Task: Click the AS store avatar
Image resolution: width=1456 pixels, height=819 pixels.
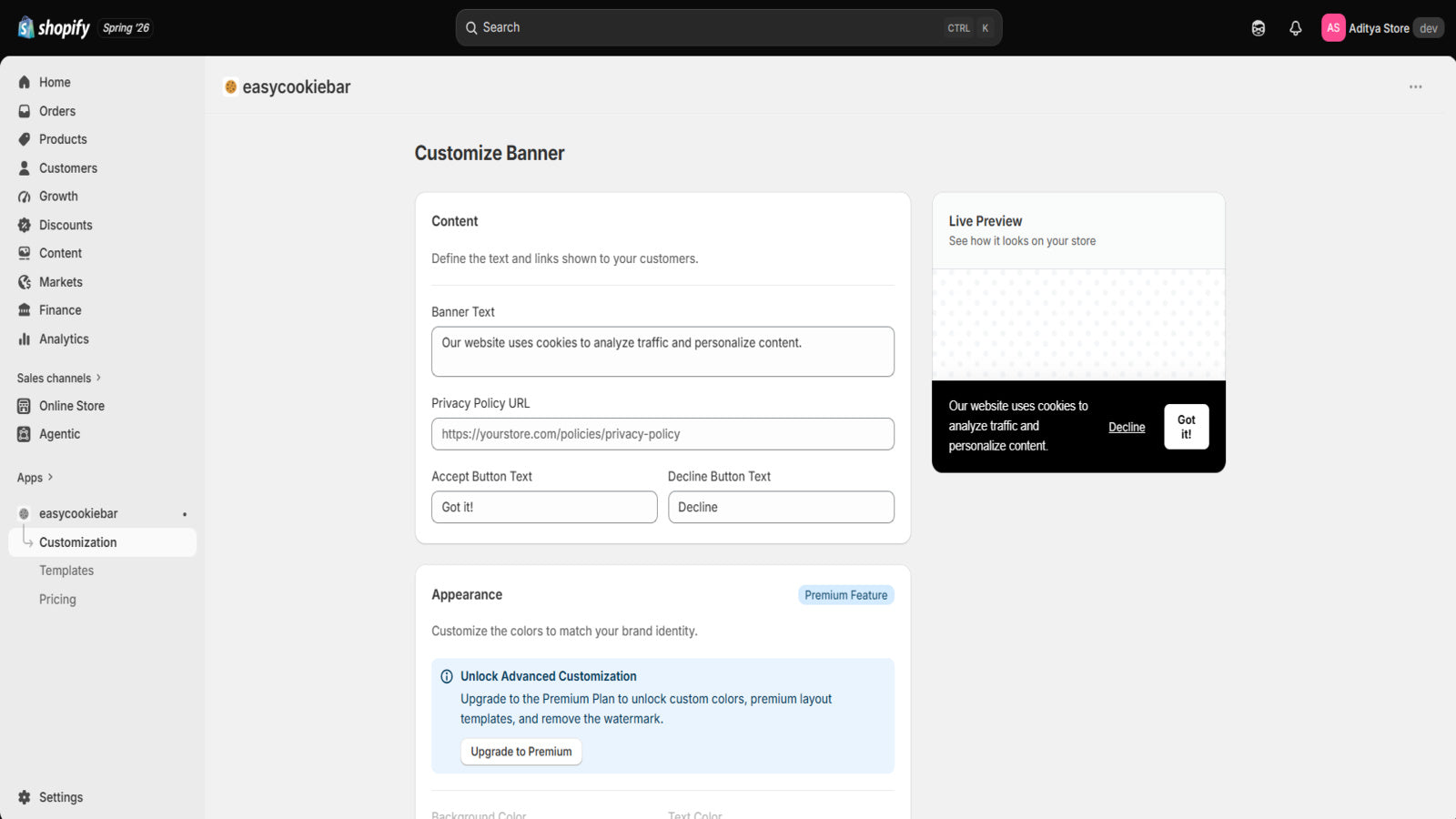Action: coord(1333,28)
